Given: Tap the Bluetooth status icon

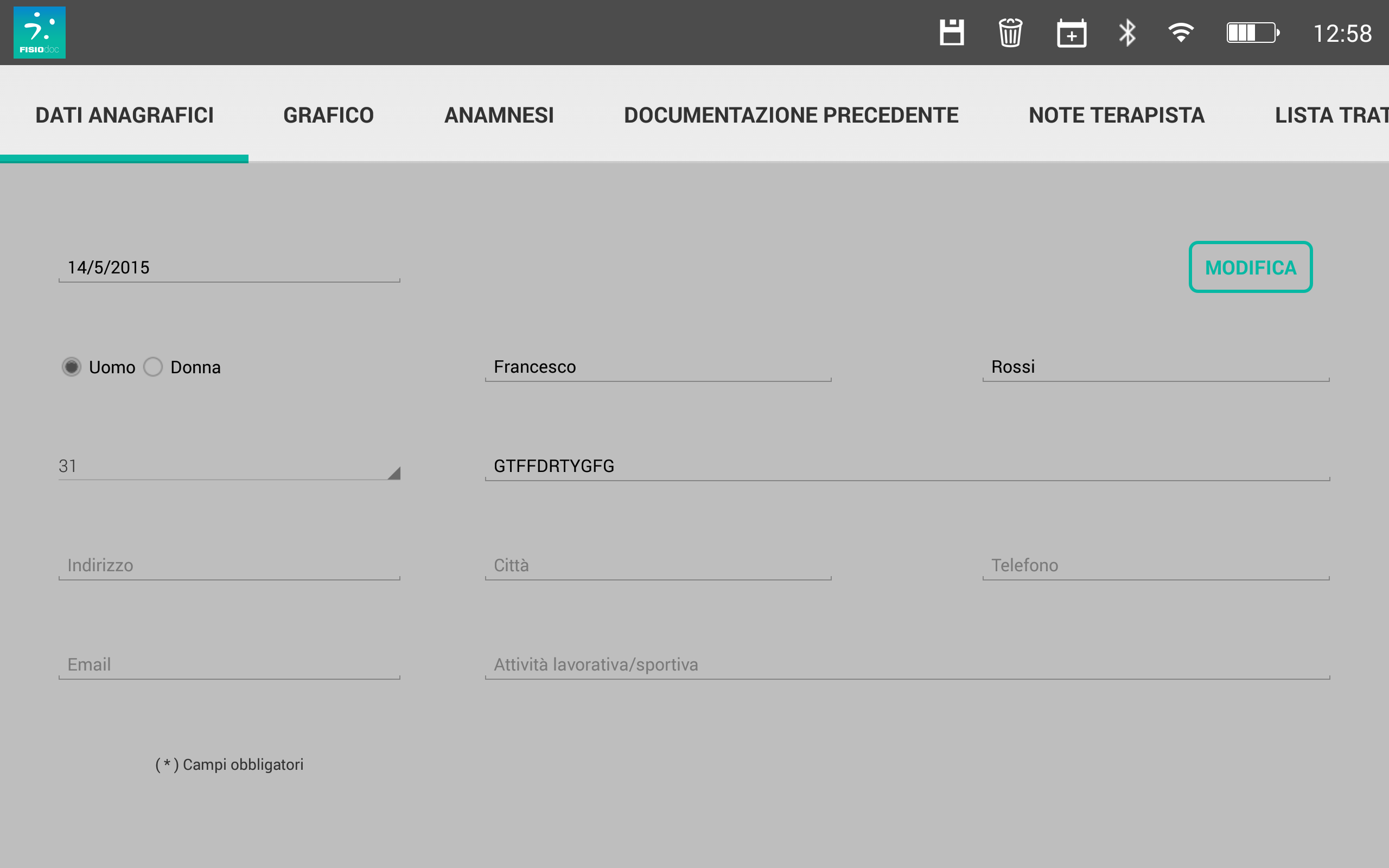Looking at the screenshot, I should (x=1127, y=33).
